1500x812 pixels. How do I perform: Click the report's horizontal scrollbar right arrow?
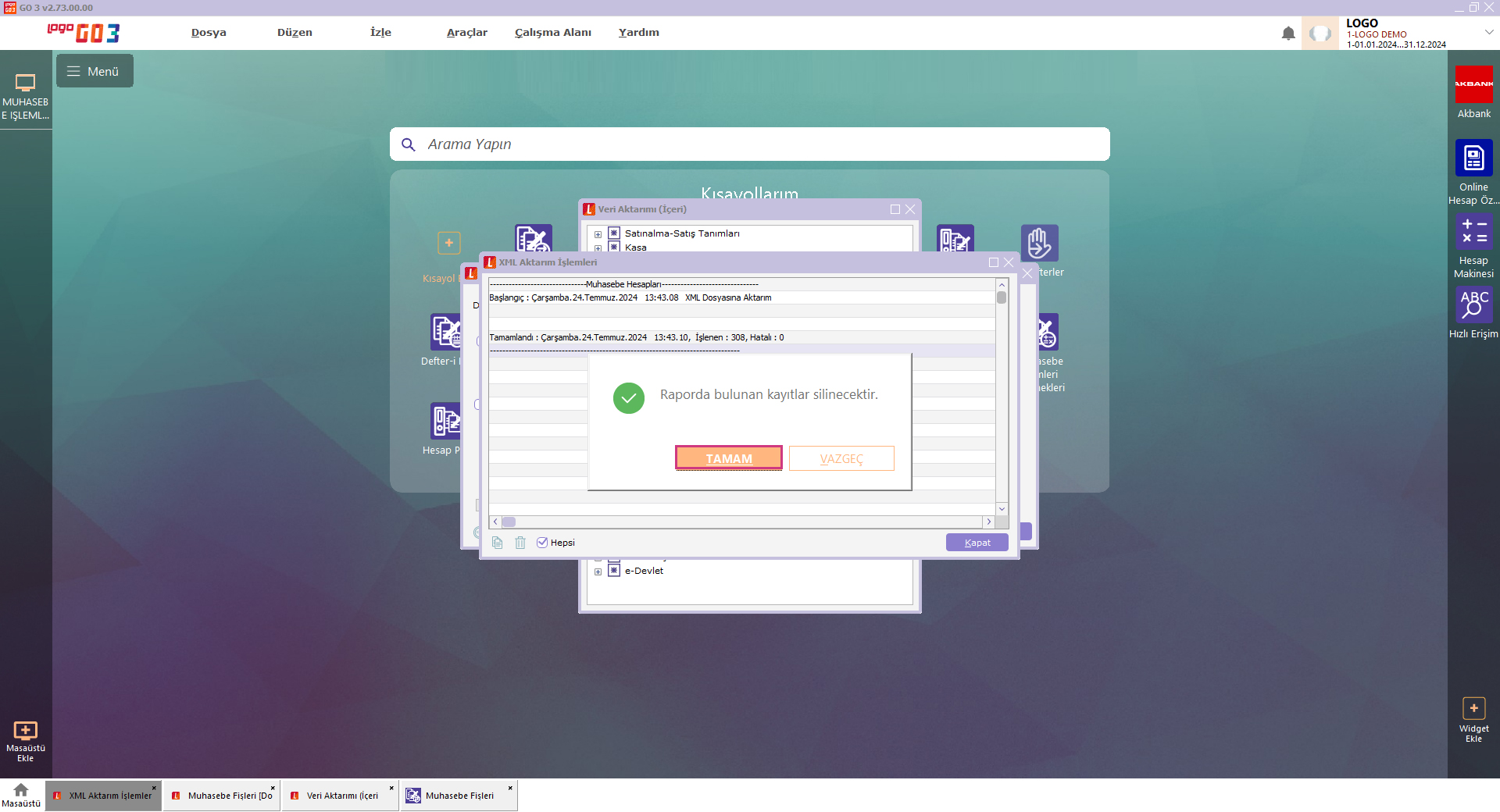(x=988, y=522)
